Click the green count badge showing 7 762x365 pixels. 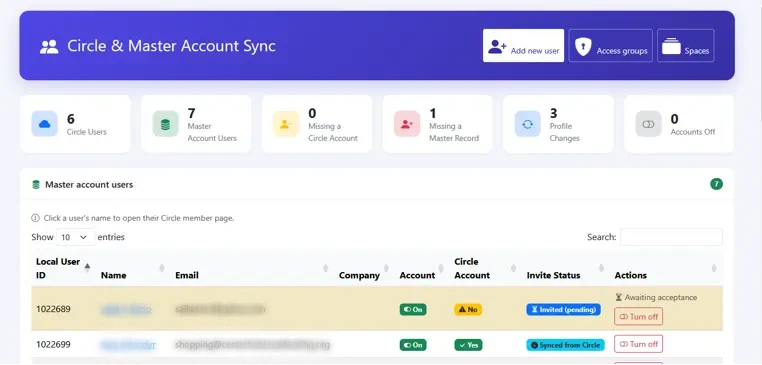716,184
